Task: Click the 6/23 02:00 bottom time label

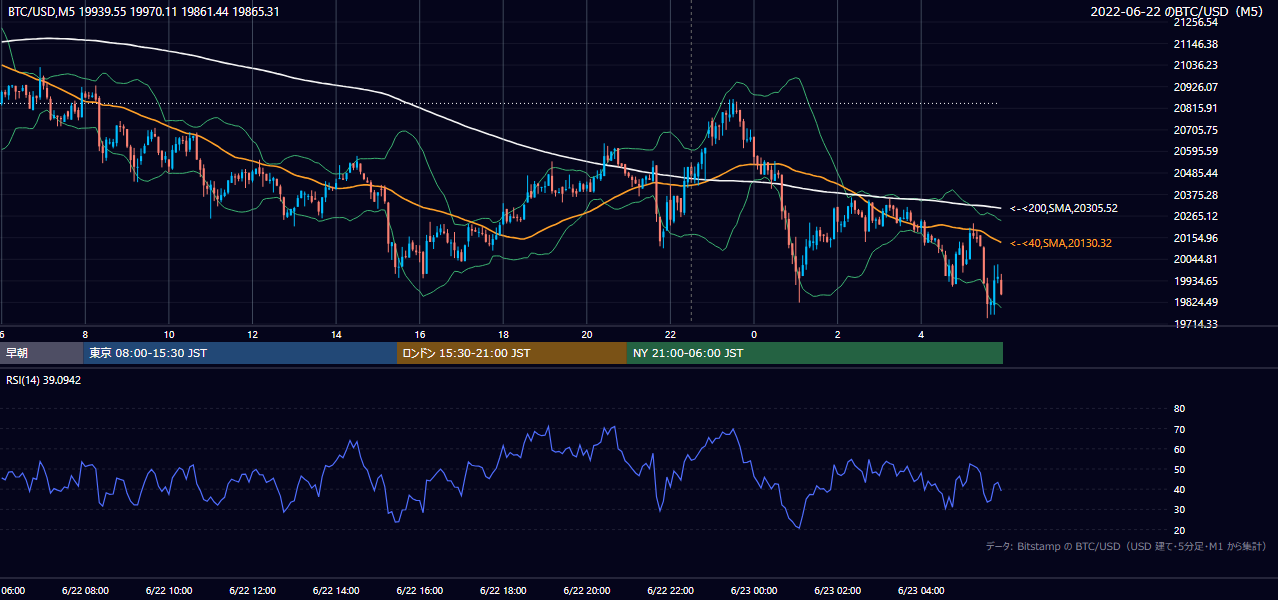Action: (x=838, y=590)
